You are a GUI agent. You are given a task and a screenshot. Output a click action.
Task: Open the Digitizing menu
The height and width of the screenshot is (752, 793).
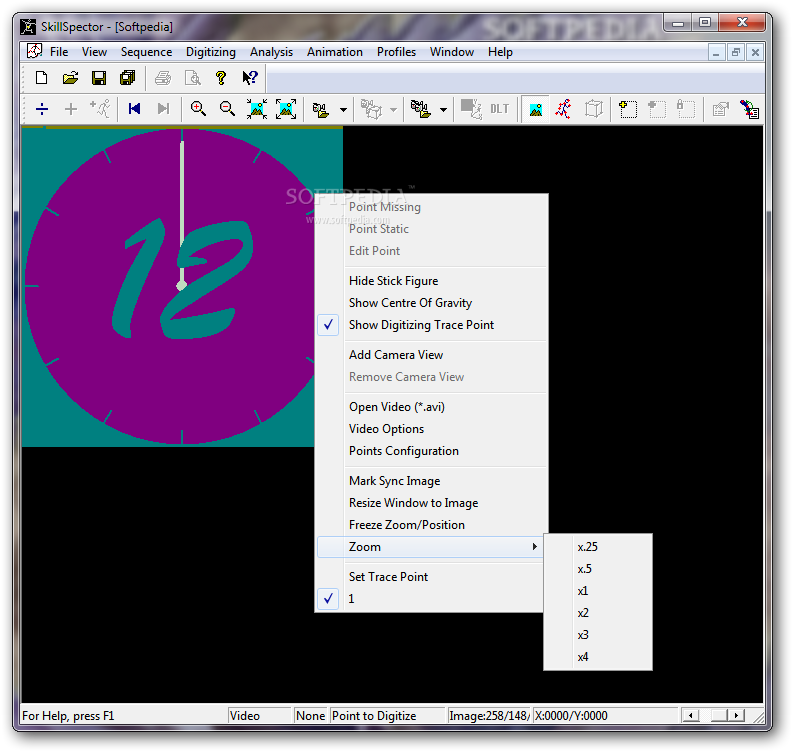pyautogui.click(x=210, y=52)
